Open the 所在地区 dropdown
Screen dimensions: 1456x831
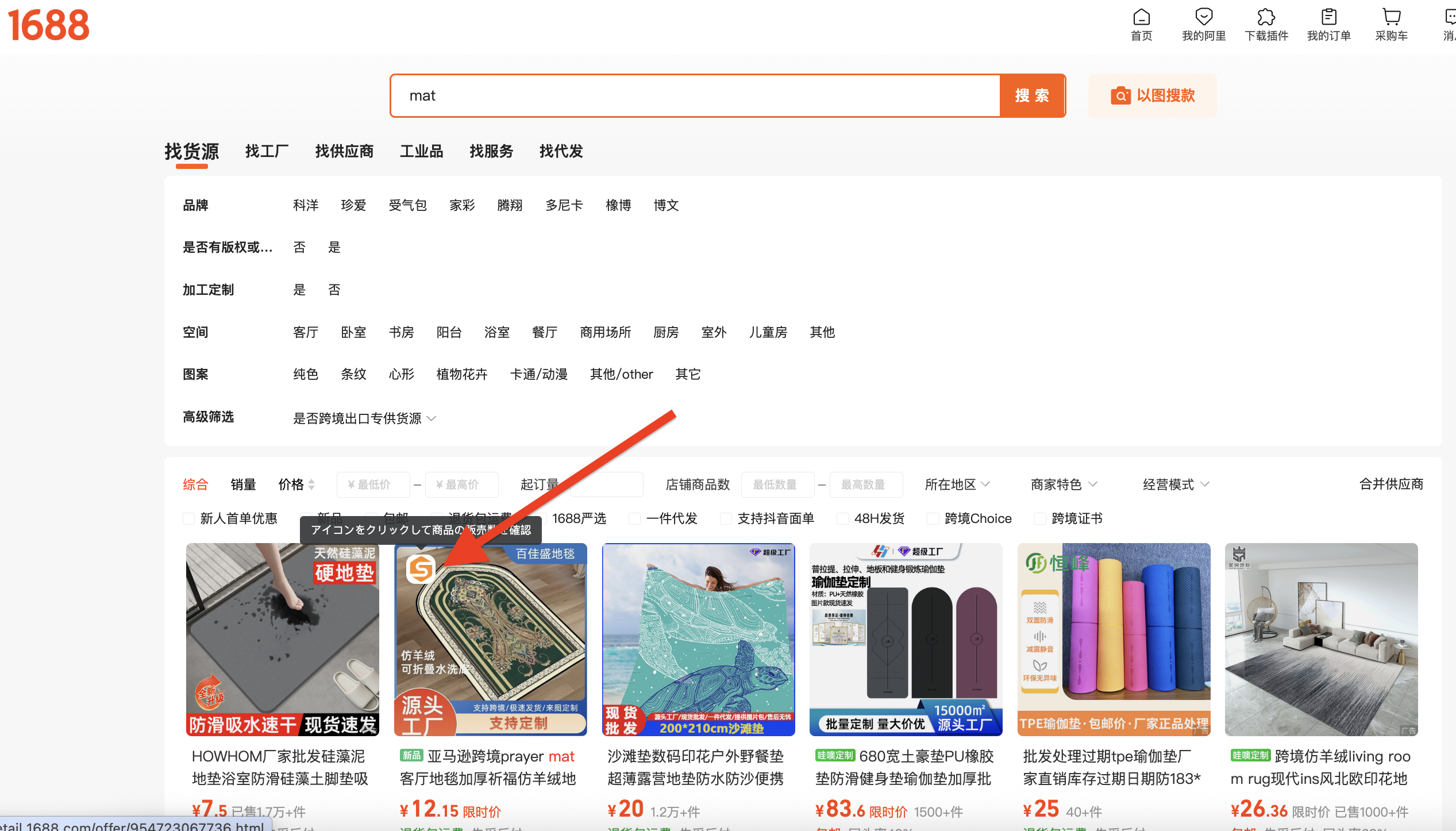(x=957, y=484)
